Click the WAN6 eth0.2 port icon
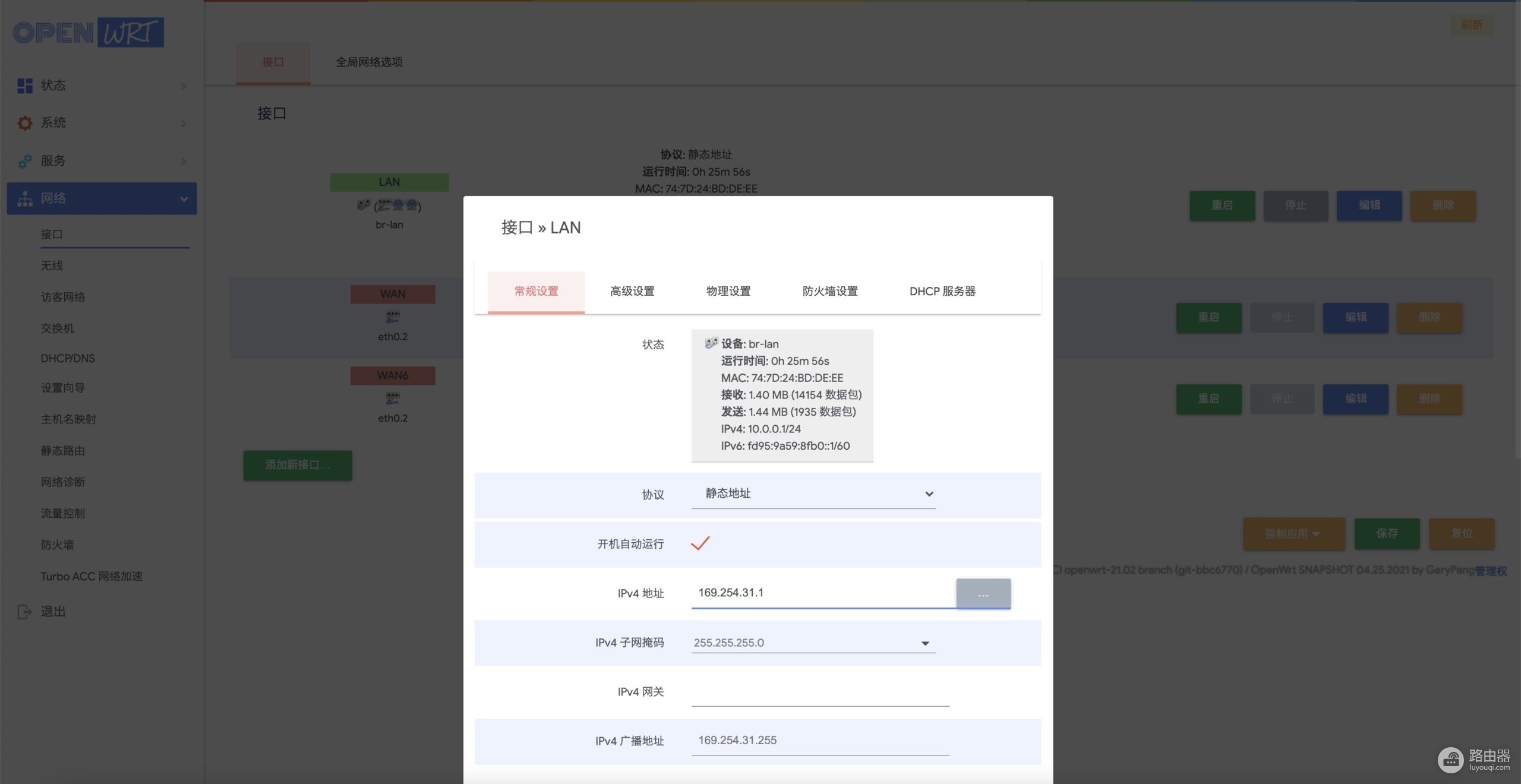The height and width of the screenshot is (784, 1521). pos(393,398)
